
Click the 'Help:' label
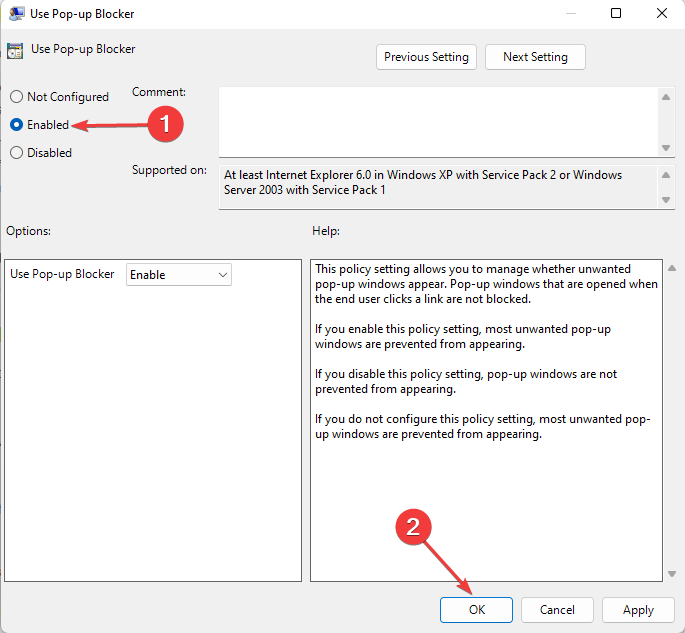coord(326,231)
